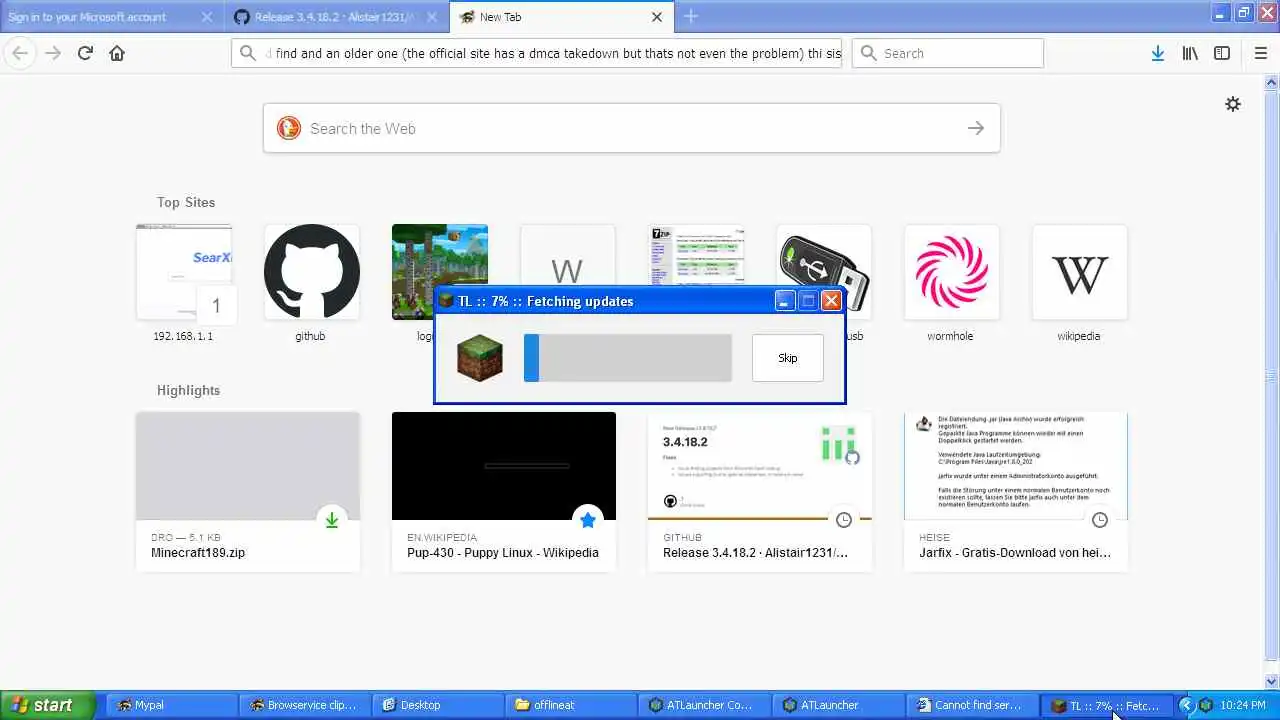Open the hamburger menu
Screen dimensions: 1280x720
coord(1260,53)
